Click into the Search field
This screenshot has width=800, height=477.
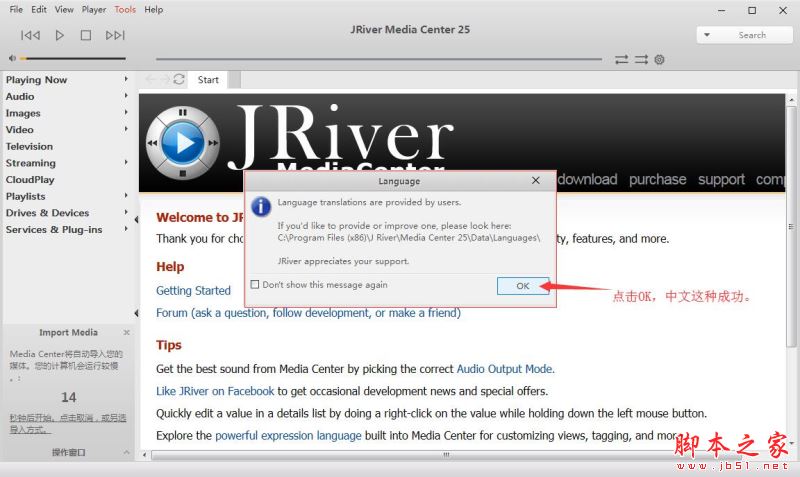pos(752,35)
